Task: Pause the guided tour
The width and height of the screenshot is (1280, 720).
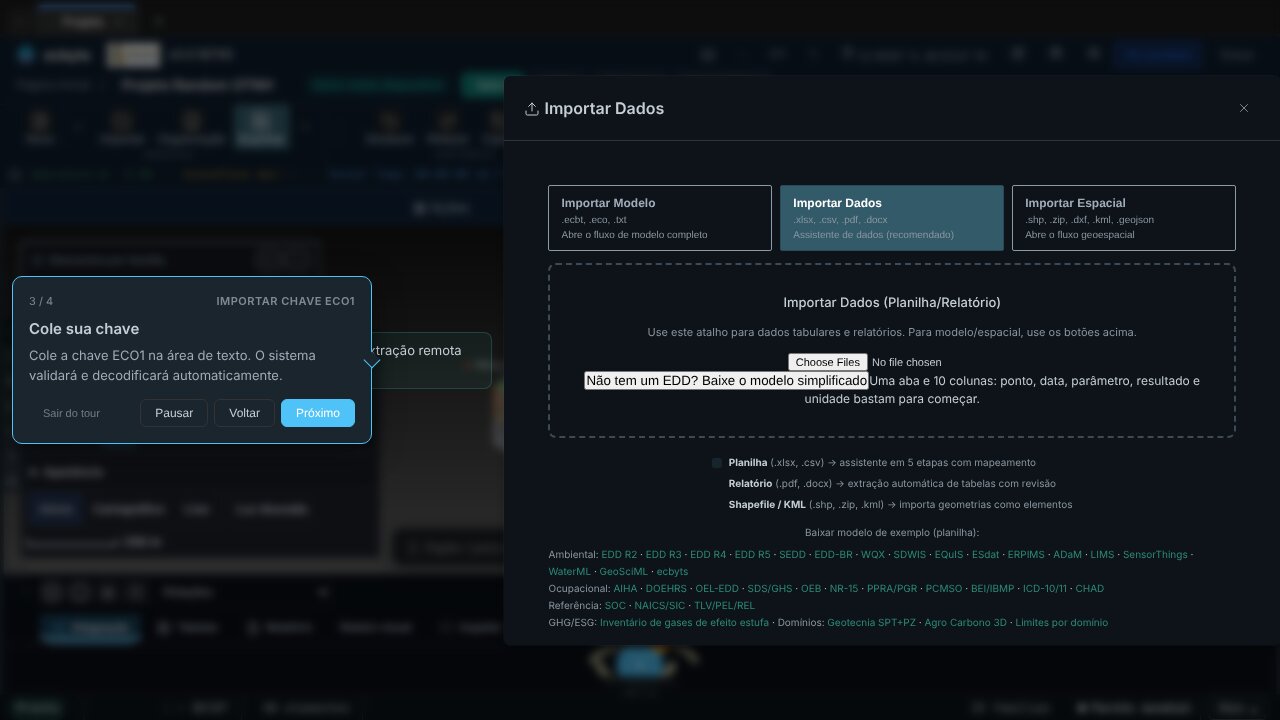Action: 174,413
